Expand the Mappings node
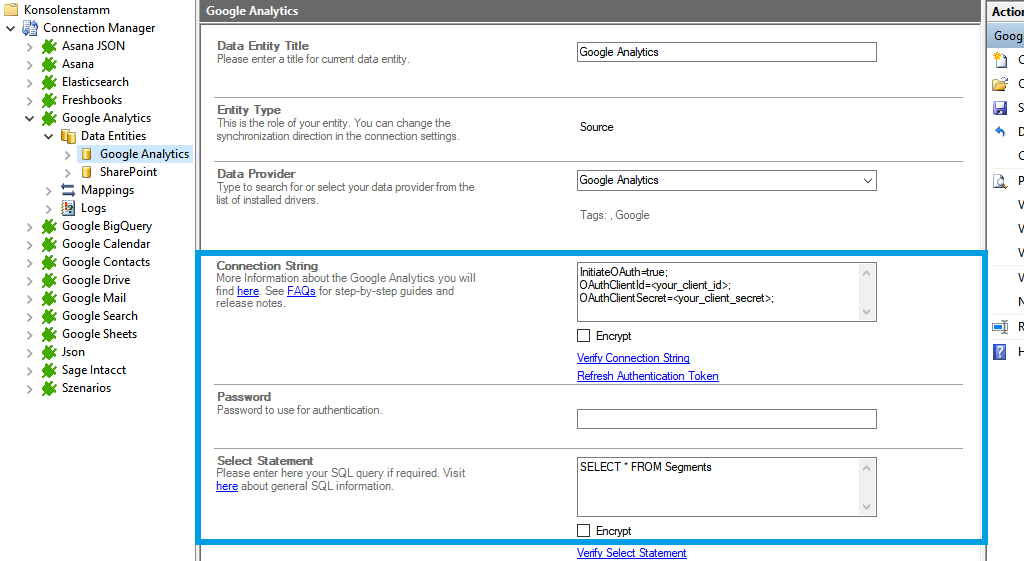The image size is (1024, 561). [x=48, y=190]
